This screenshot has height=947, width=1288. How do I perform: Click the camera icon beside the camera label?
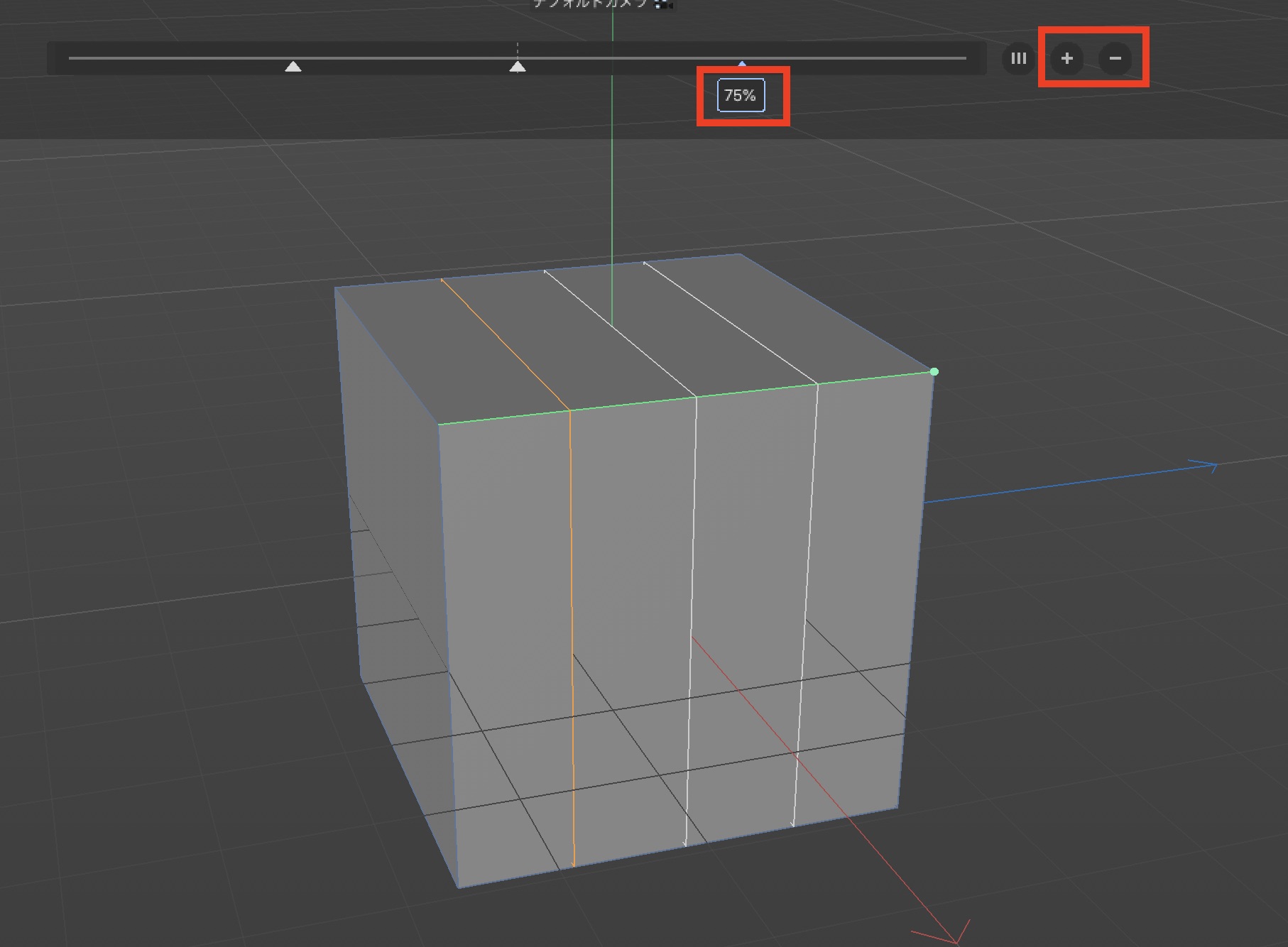pyautogui.click(x=662, y=4)
